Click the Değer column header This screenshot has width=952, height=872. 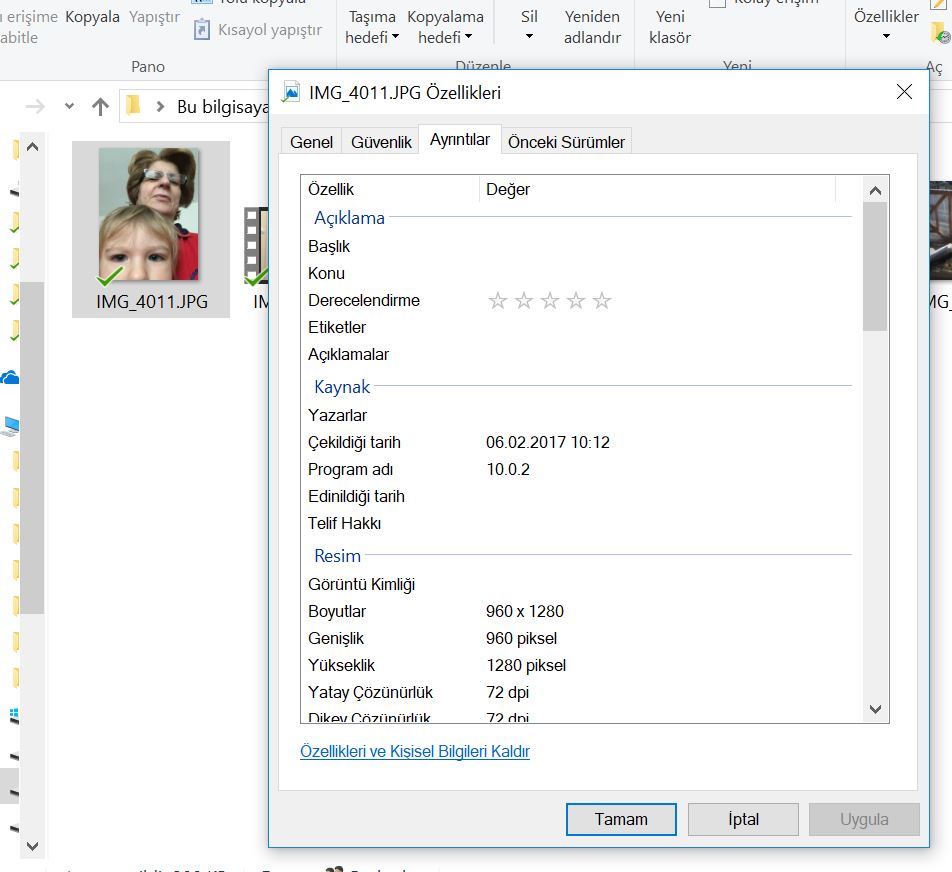coord(657,189)
